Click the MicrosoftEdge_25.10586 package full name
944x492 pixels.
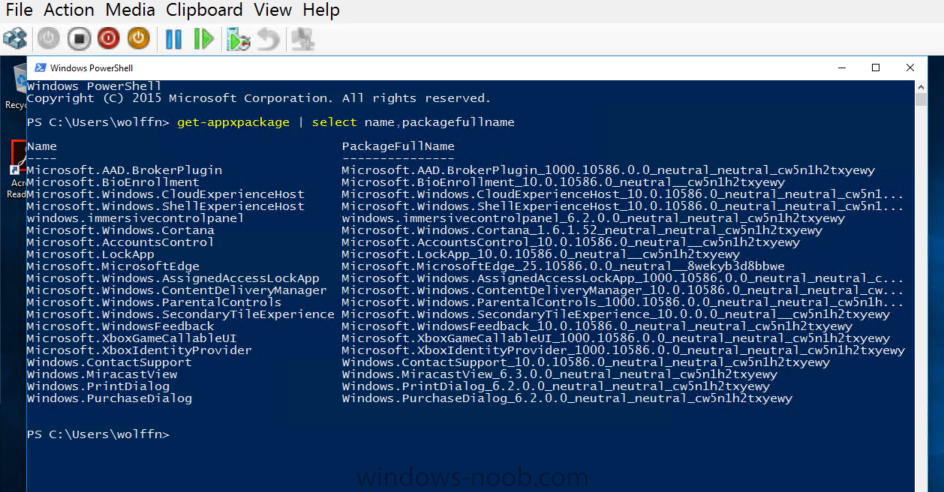563,266
